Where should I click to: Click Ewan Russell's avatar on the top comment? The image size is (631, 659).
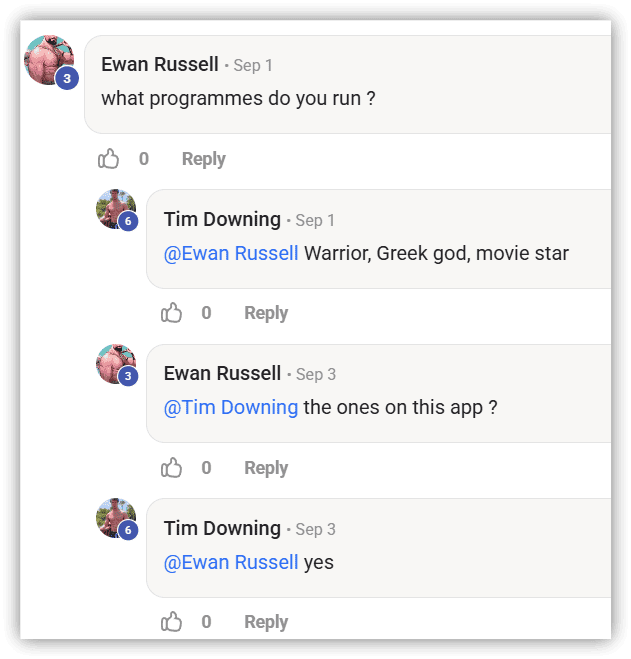pos(46,58)
